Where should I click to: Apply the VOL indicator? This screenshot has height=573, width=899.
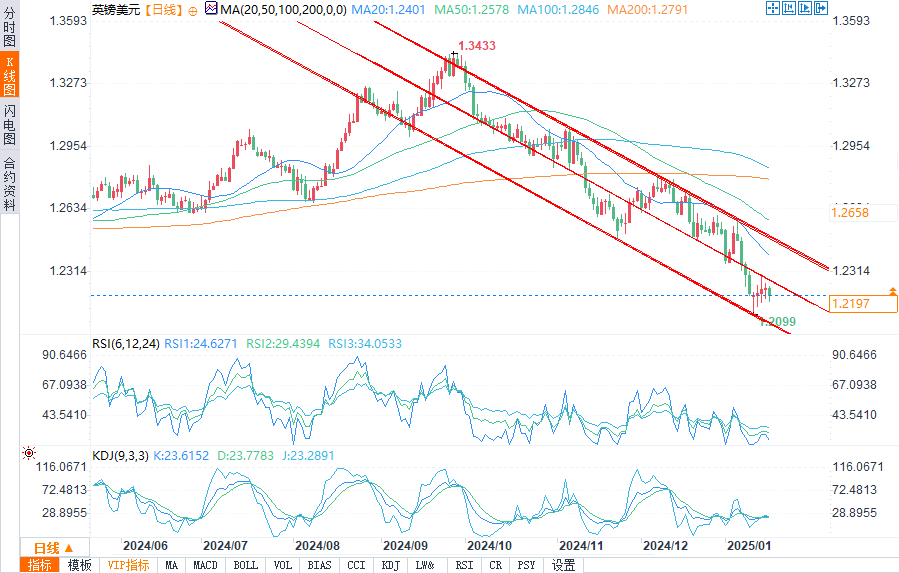pyautogui.click(x=283, y=565)
